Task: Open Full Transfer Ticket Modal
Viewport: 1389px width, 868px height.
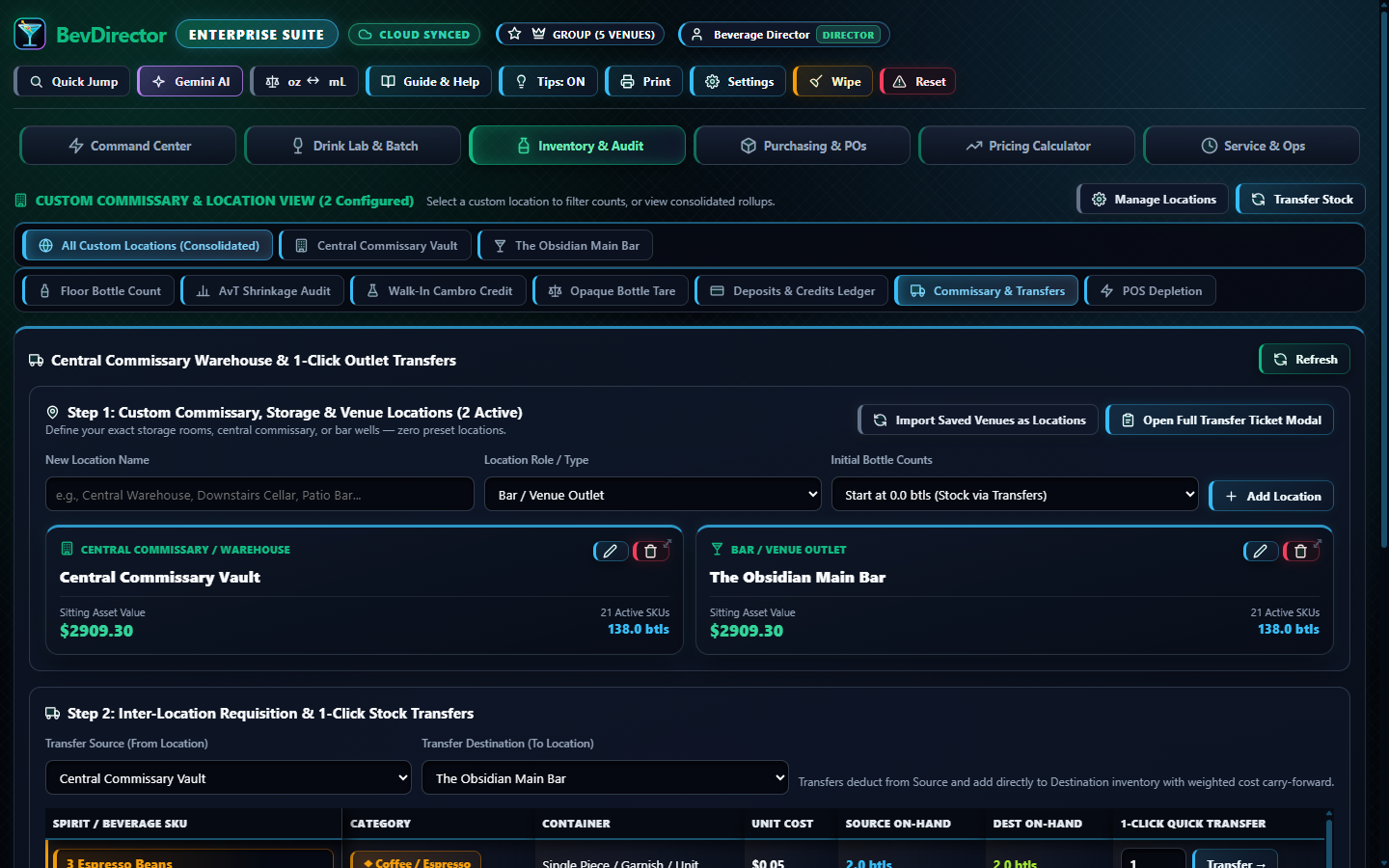Action: coord(1220,420)
